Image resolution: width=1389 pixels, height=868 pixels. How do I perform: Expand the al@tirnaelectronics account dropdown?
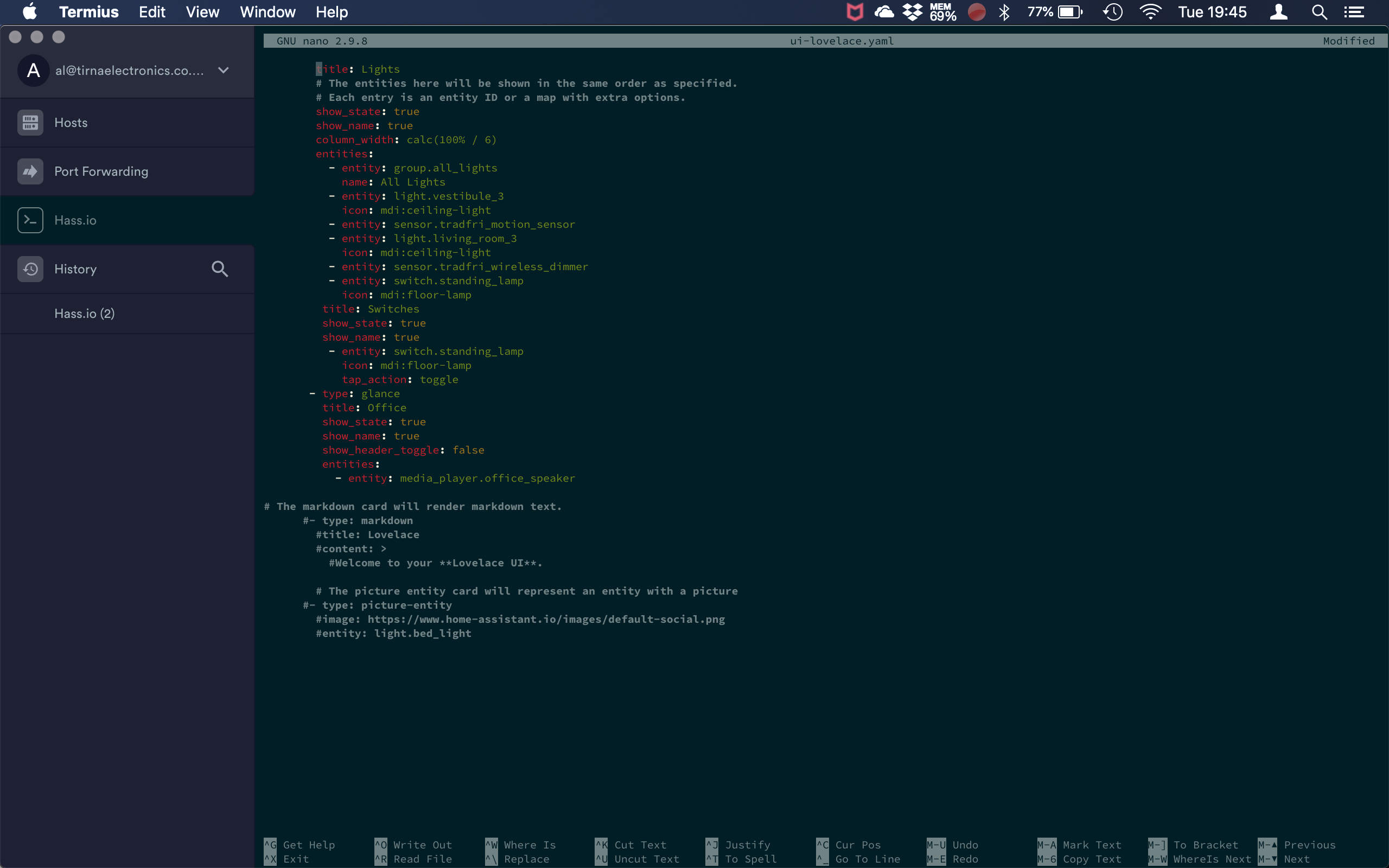coord(222,70)
